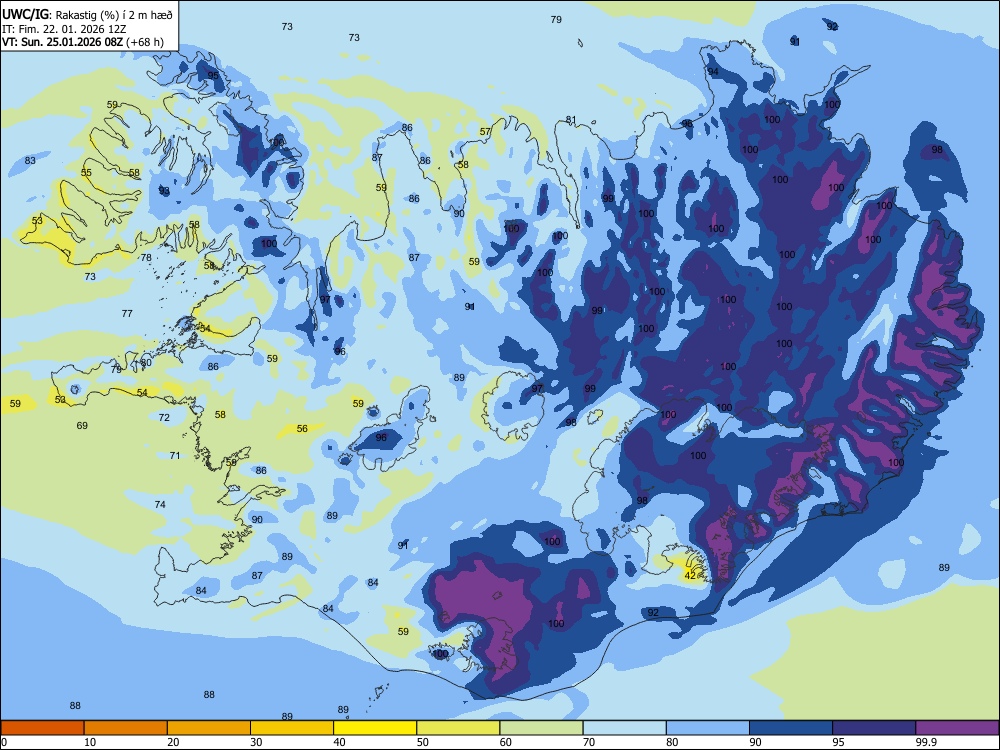The width and height of the screenshot is (1000, 750).
Task: Click the map value "42" on the yellow patch
Action: [690, 575]
